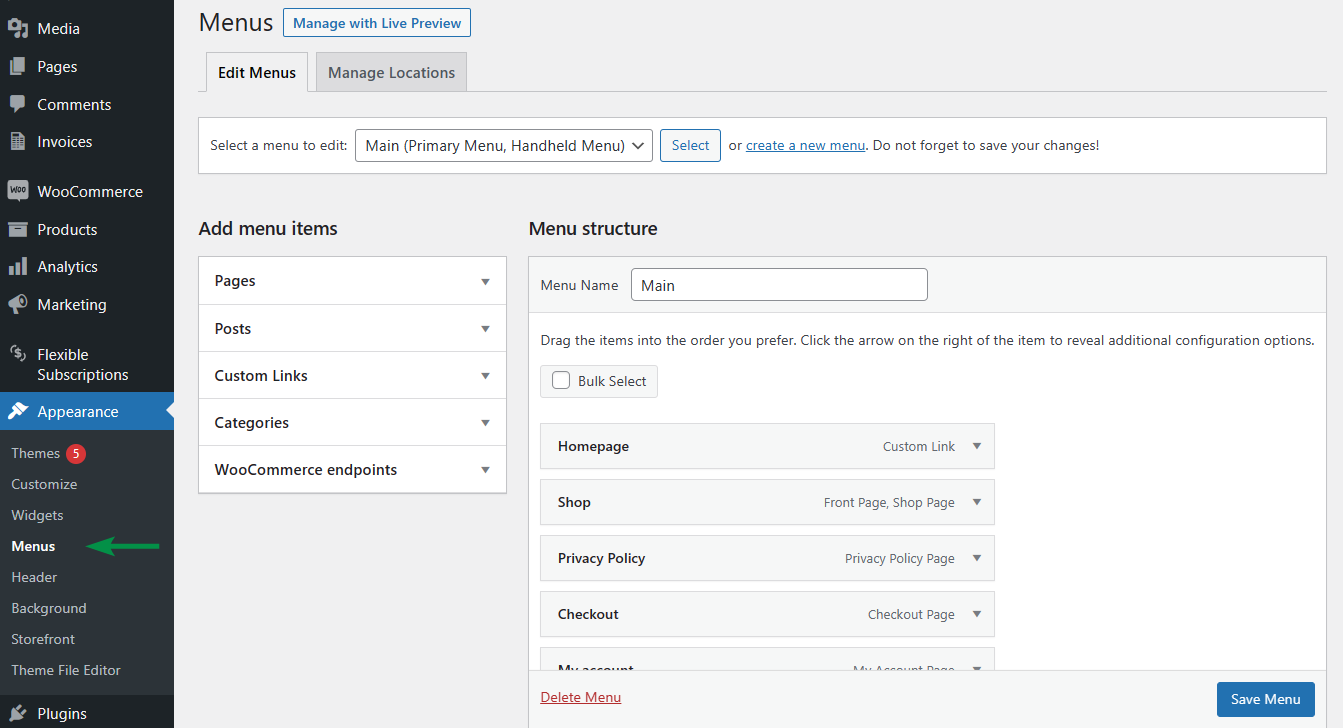Image resolution: width=1343 pixels, height=728 pixels.
Task: Select the Checkout menu item title
Action: click(x=588, y=614)
